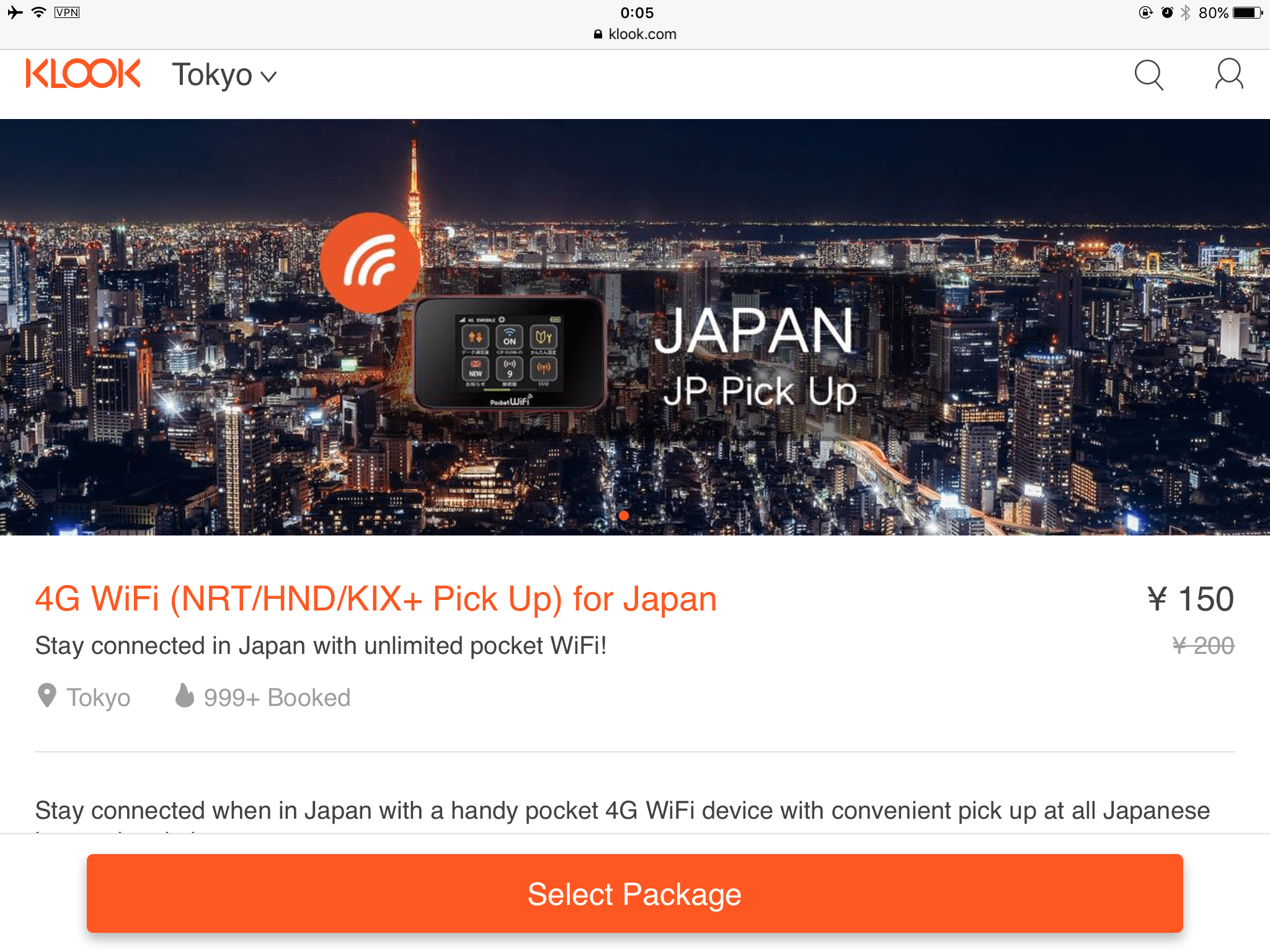1270x952 pixels.
Task: Expand the Tokyo city dropdown
Action: click(224, 75)
